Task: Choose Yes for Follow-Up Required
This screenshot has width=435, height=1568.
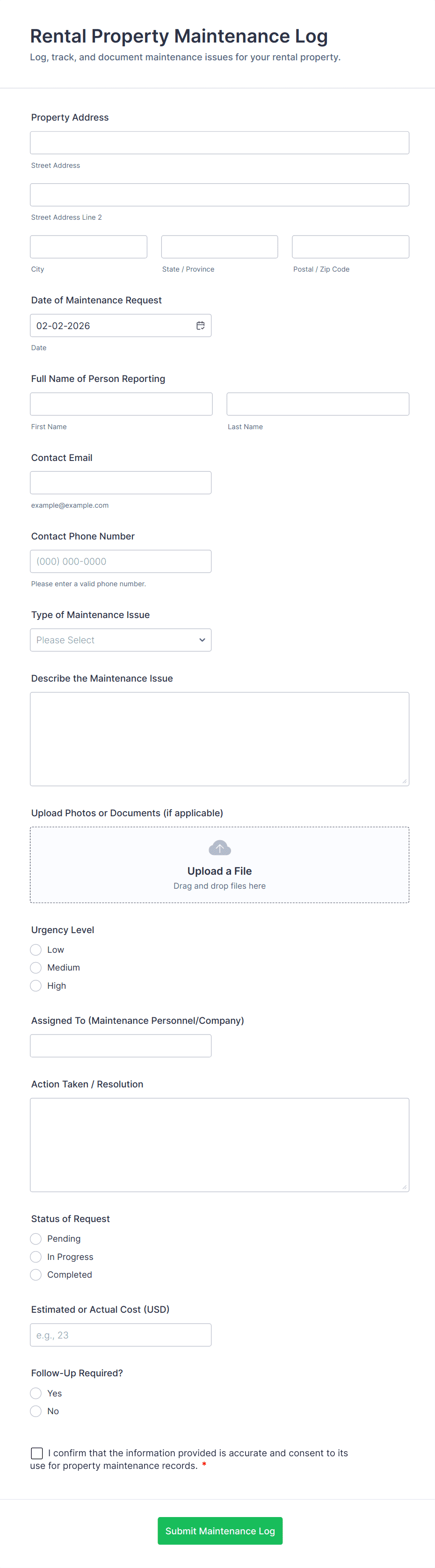Action: coord(36,1393)
